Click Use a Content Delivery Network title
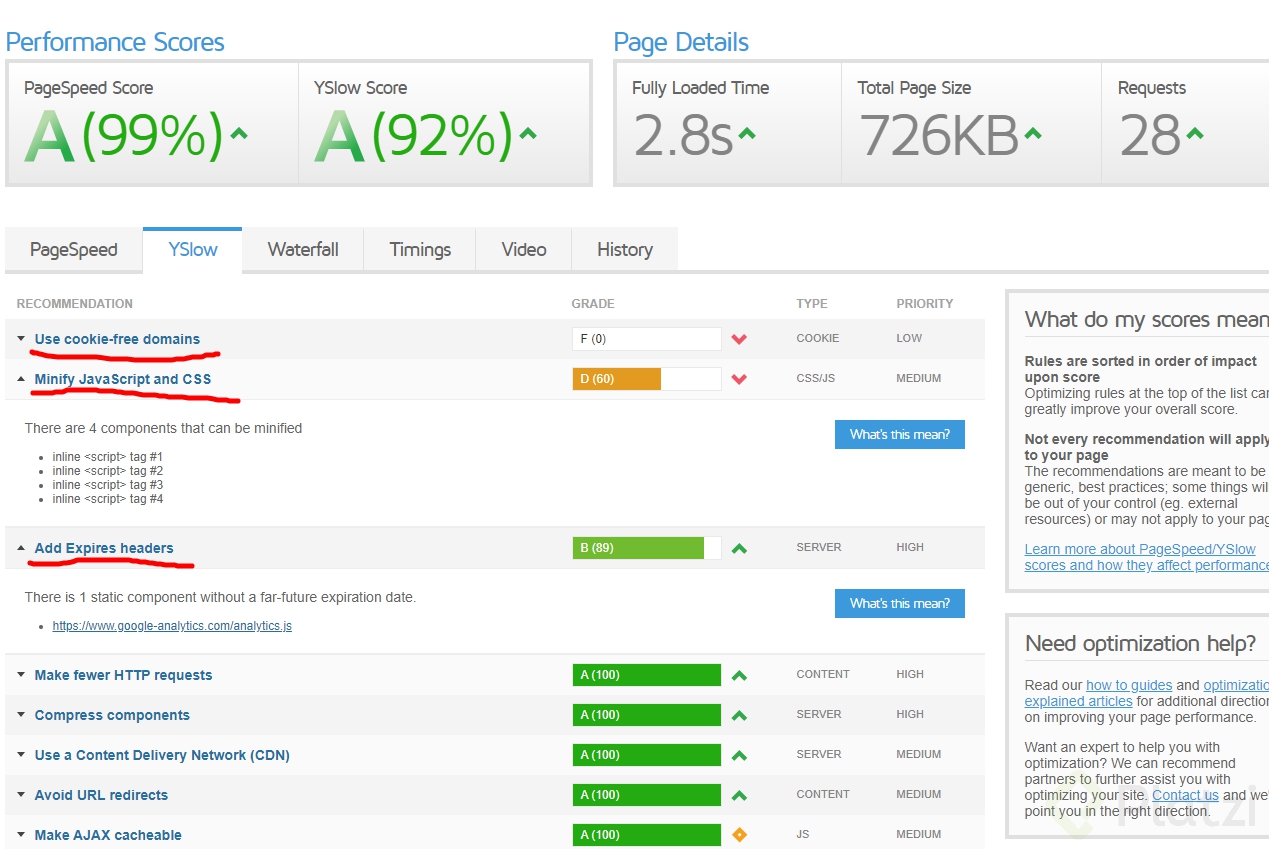Screen dimensions: 1269x849 (162, 755)
